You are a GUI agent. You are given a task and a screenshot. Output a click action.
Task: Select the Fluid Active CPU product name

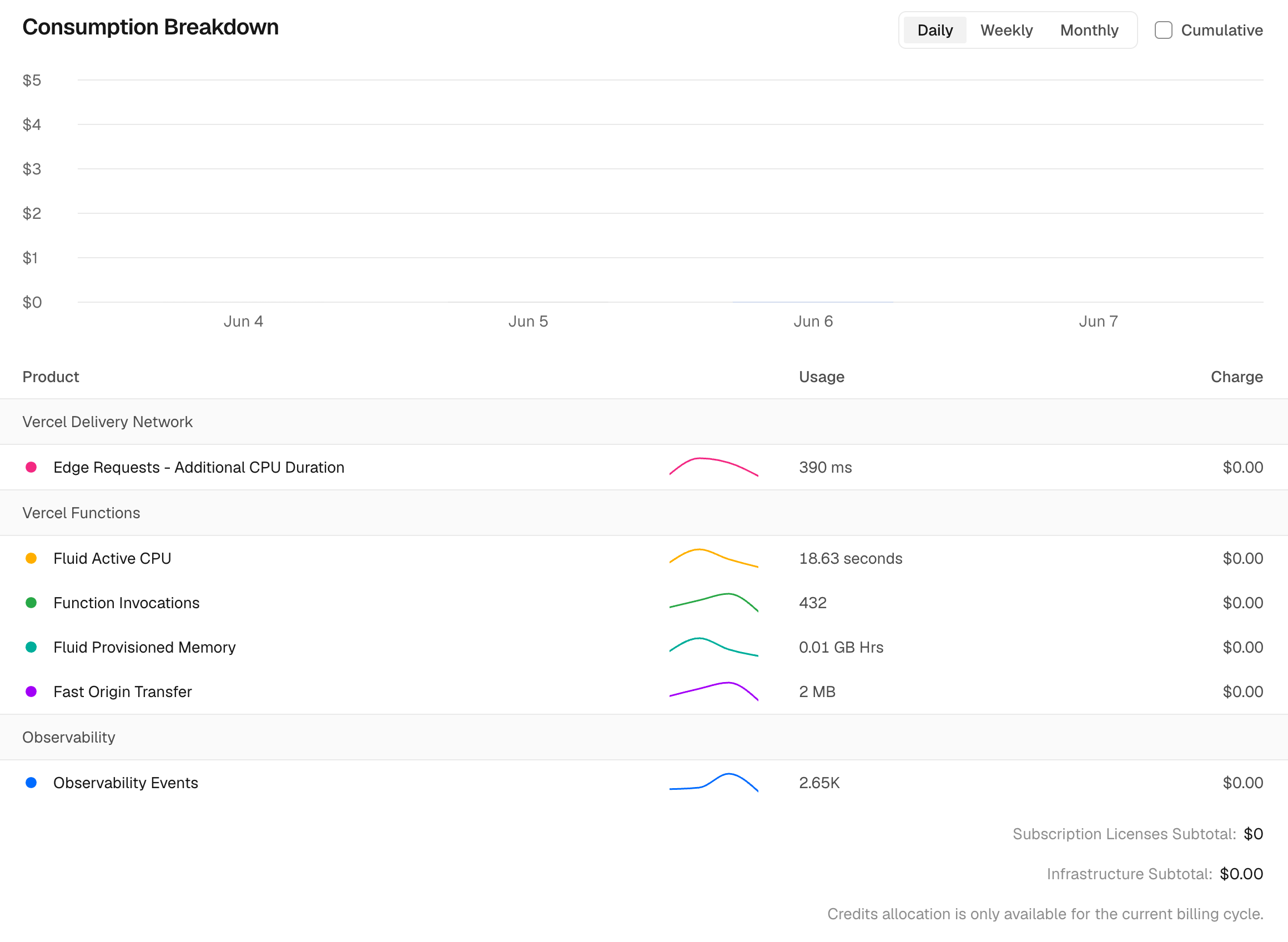pos(112,558)
